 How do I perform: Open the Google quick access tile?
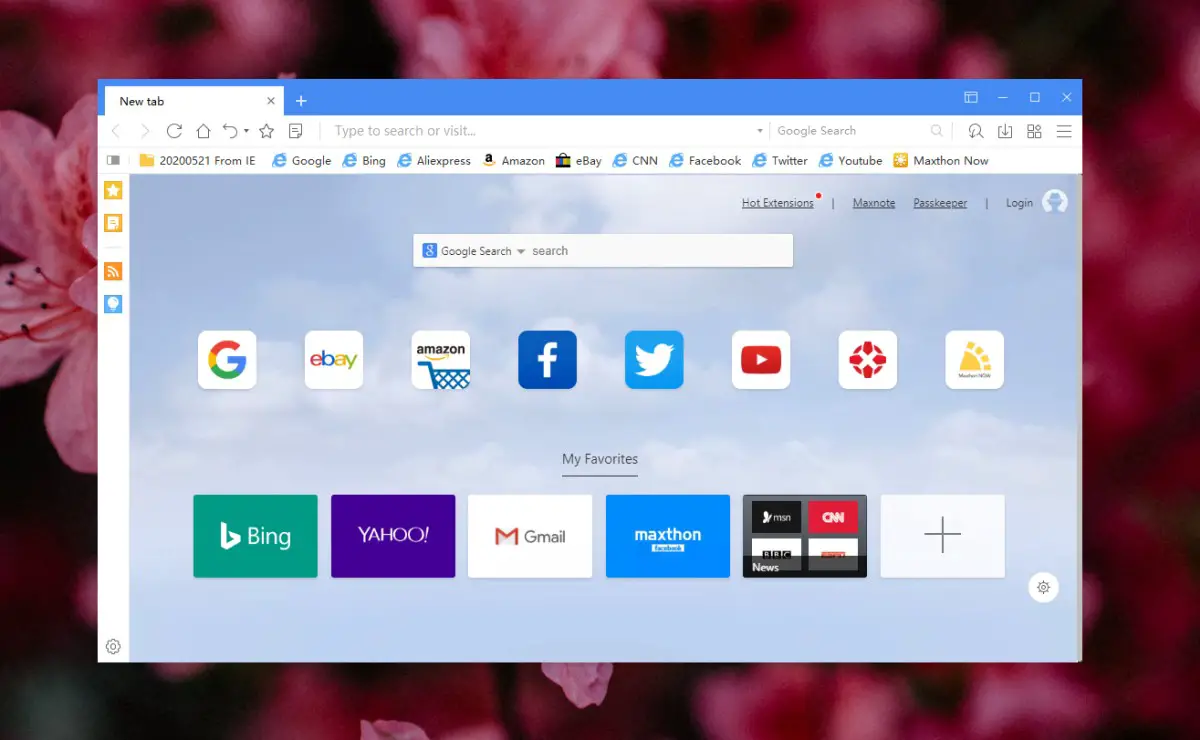tap(227, 360)
